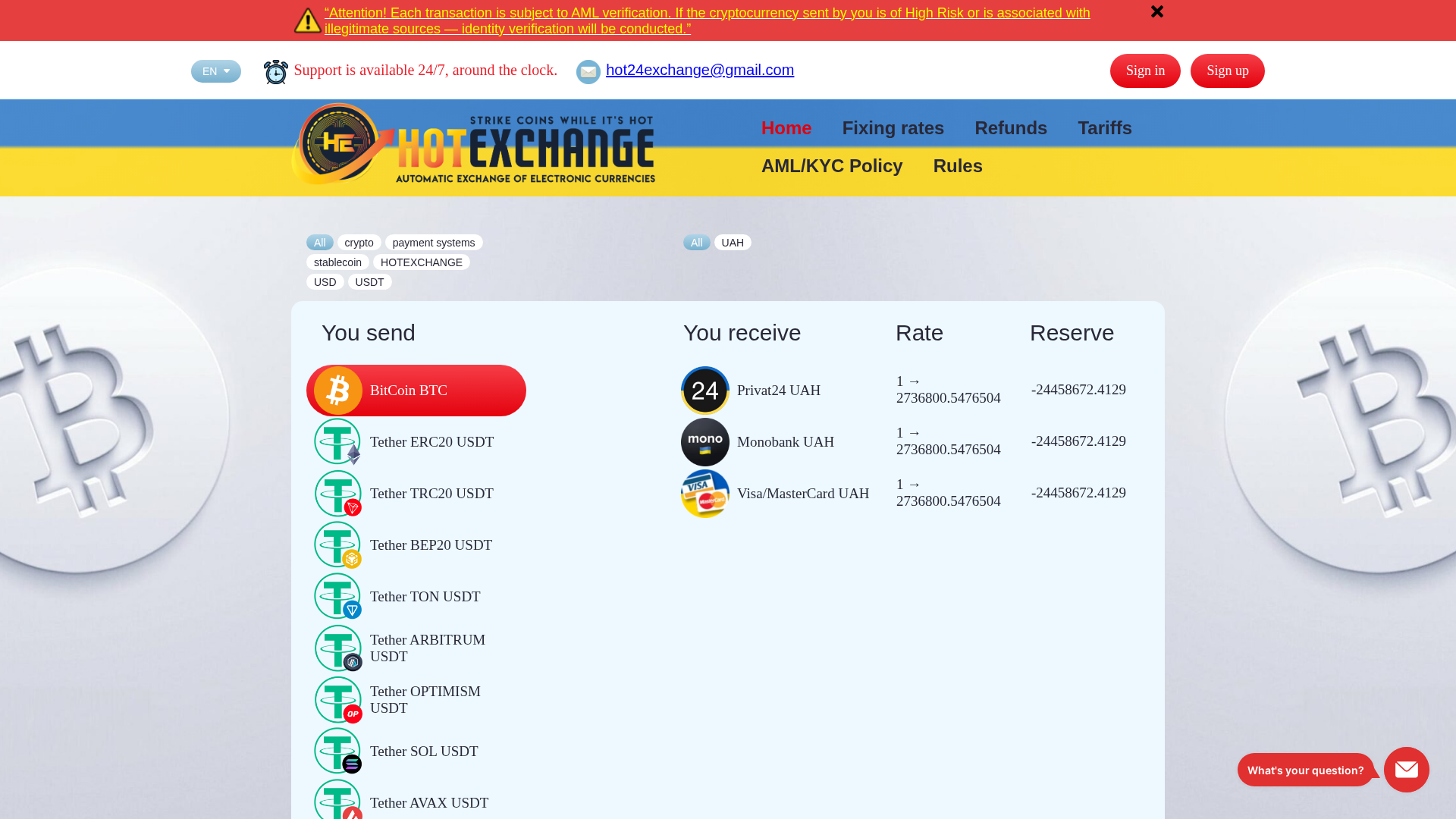Click the warning triangle icon in banner

308,20
